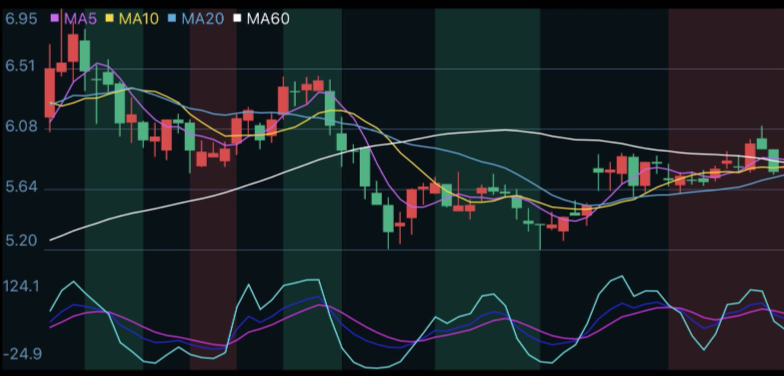
Task: Click the 124.1 indicator scale label
Action: 21,286
